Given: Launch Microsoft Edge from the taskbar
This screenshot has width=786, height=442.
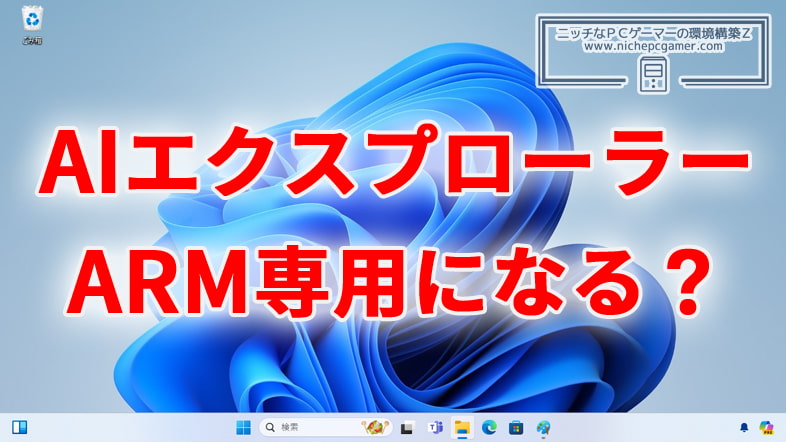Looking at the screenshot, I should 489,427.
